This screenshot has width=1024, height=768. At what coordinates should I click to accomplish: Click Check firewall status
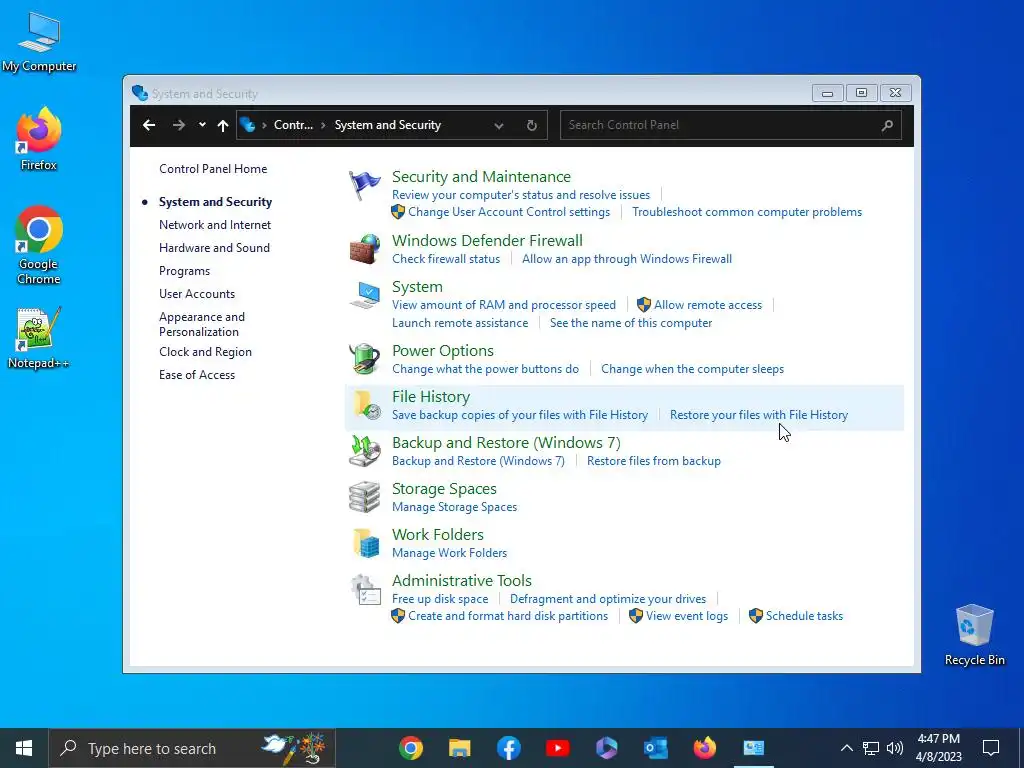pyautogui.click(x=445, y=259)
